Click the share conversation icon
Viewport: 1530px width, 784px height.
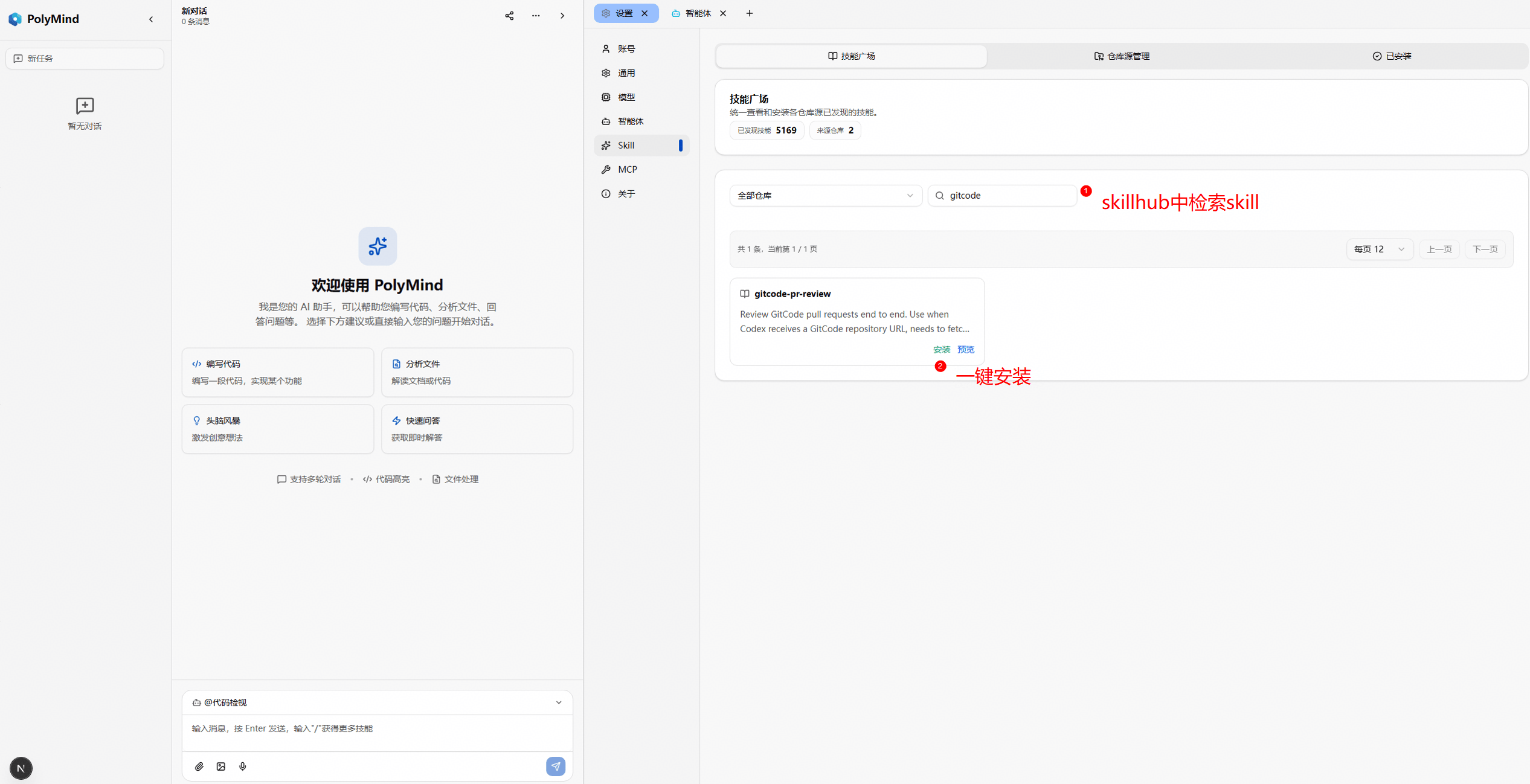pyautogui.click(x=509, y=16)
